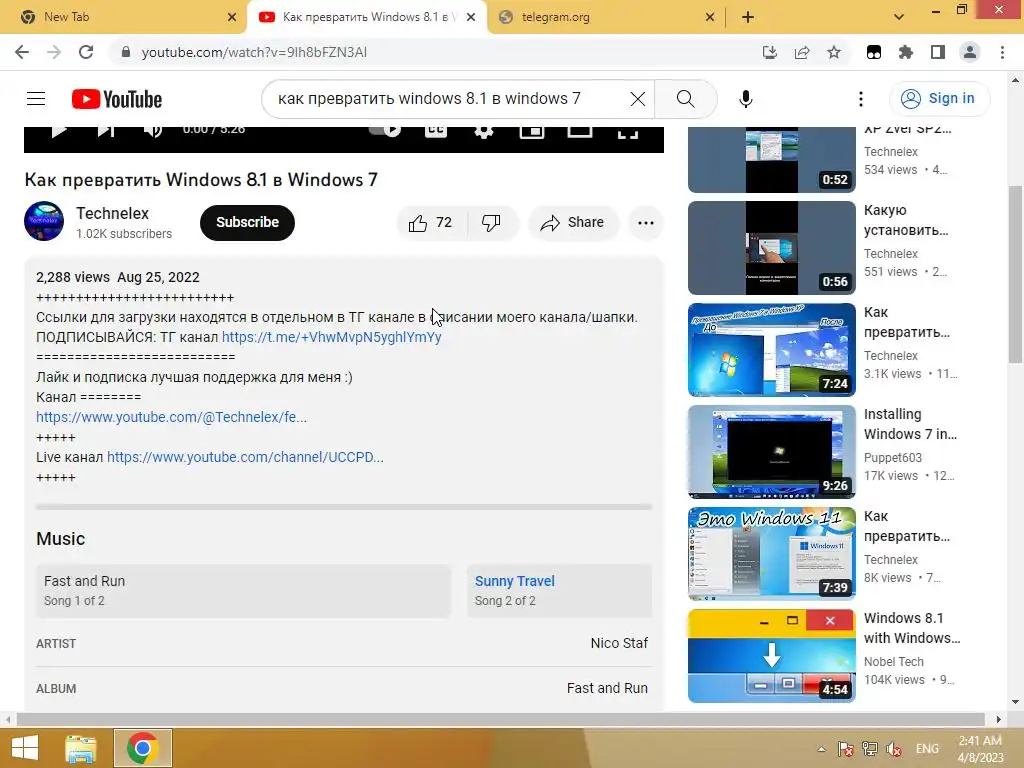Viewport: 1024px width, 768px height.
Task: Open the Technelex channel name link
Action: coord(112,214)
